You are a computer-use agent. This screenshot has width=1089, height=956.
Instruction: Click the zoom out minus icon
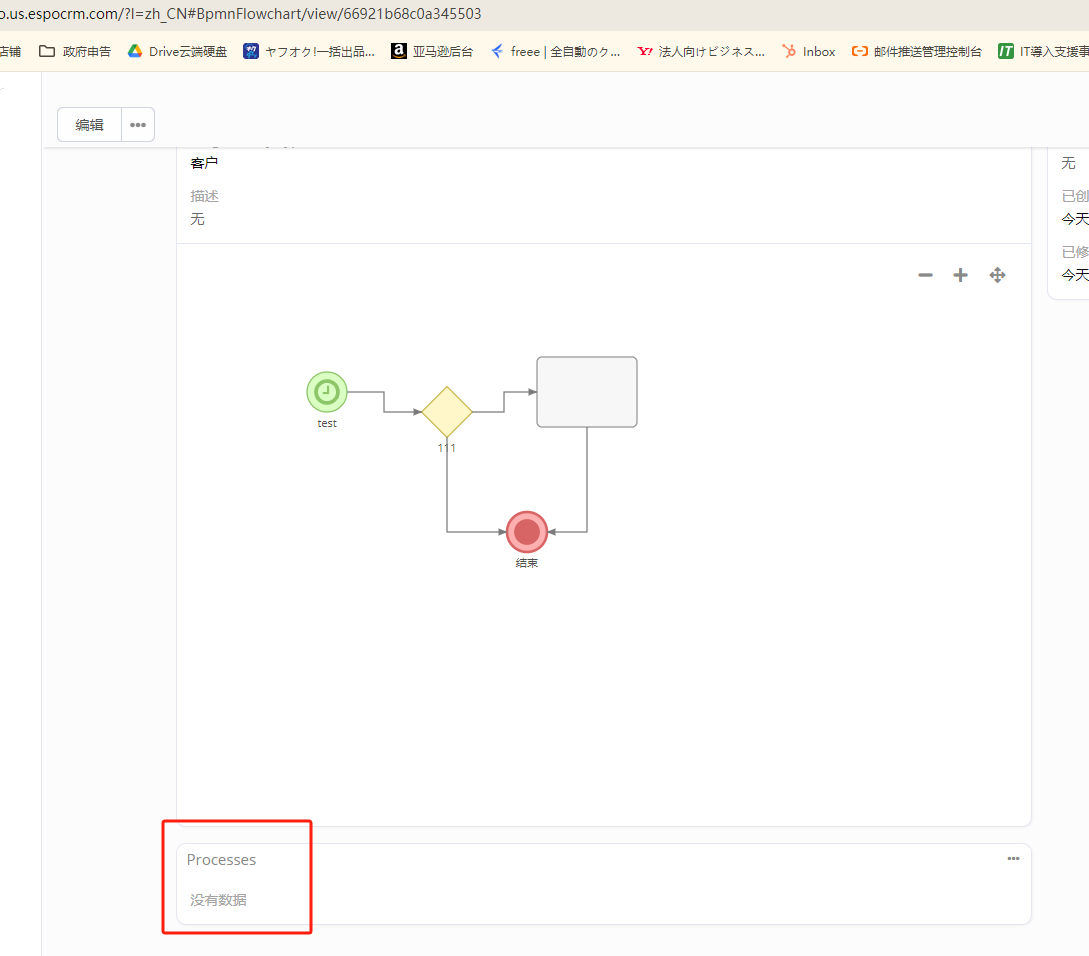coord(925,275)
